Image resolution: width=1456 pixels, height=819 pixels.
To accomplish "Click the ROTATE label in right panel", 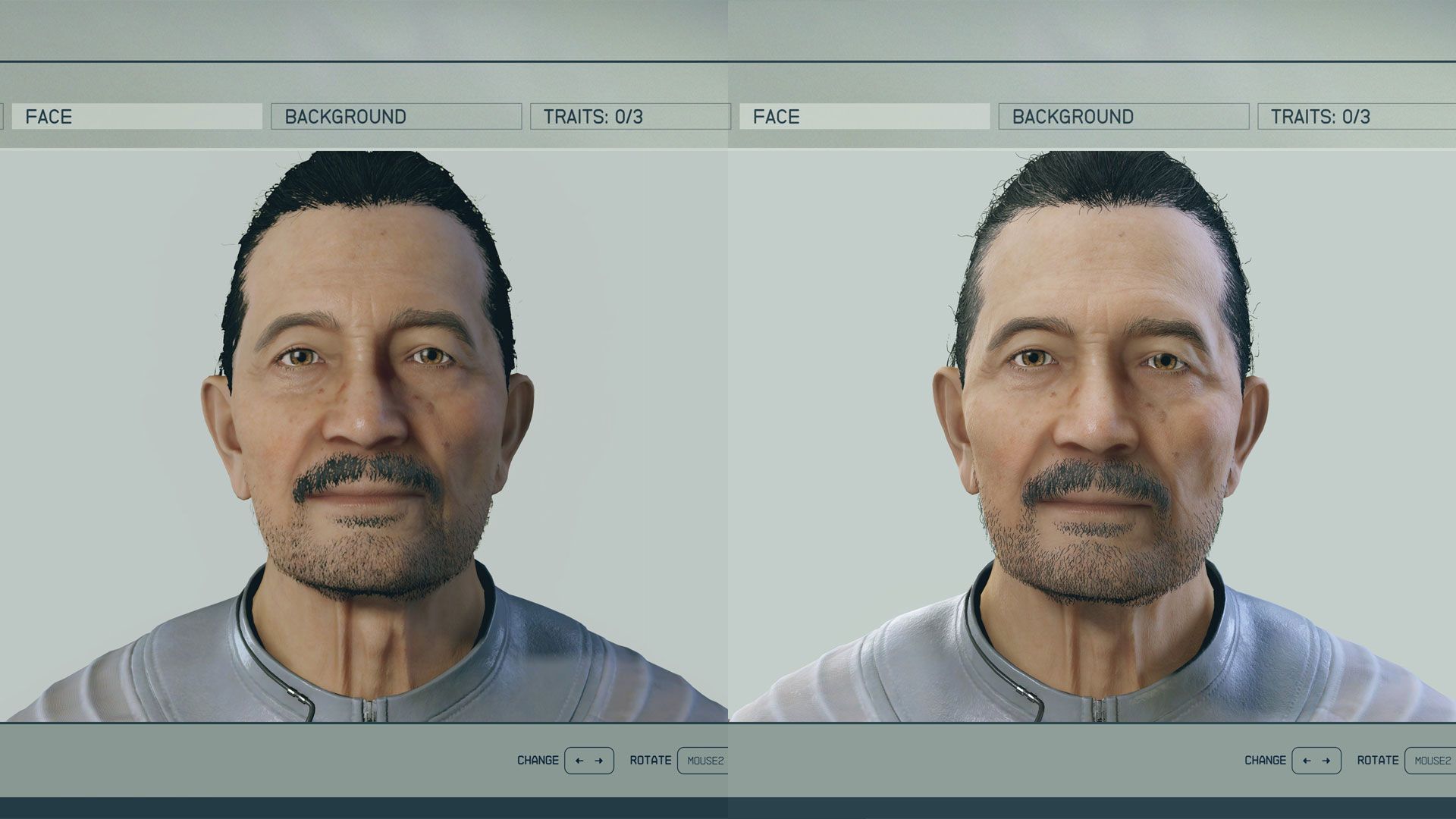I will pos(1378,761).
